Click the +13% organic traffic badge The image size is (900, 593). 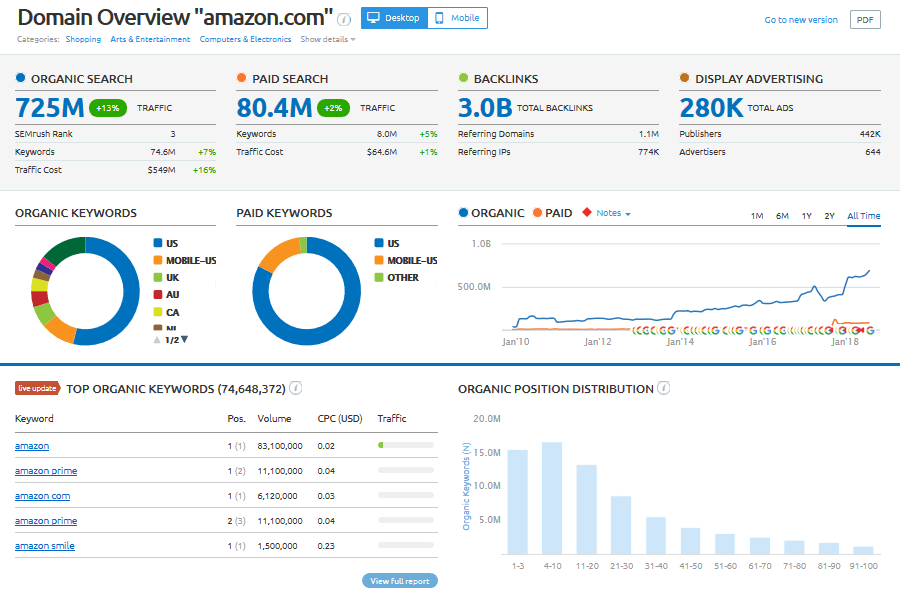[x=107, y=108]
